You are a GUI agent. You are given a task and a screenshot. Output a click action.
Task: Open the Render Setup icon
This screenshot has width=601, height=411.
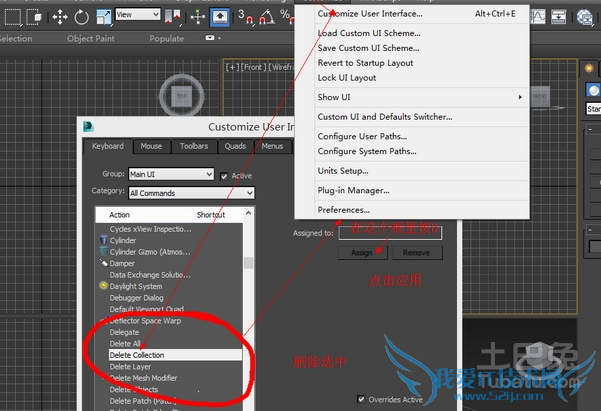(x=584, y=18)
